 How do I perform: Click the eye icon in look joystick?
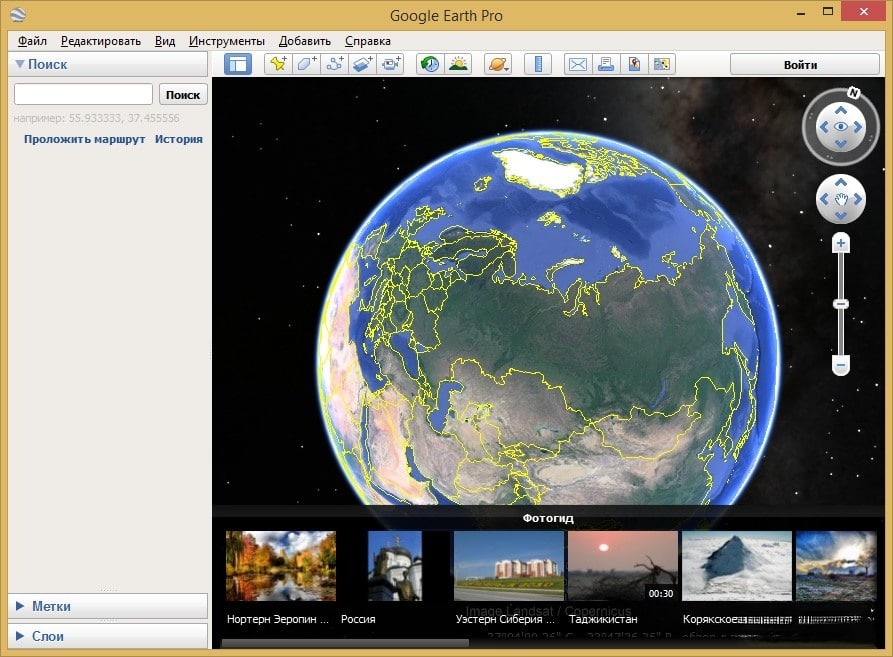point(841,127)
